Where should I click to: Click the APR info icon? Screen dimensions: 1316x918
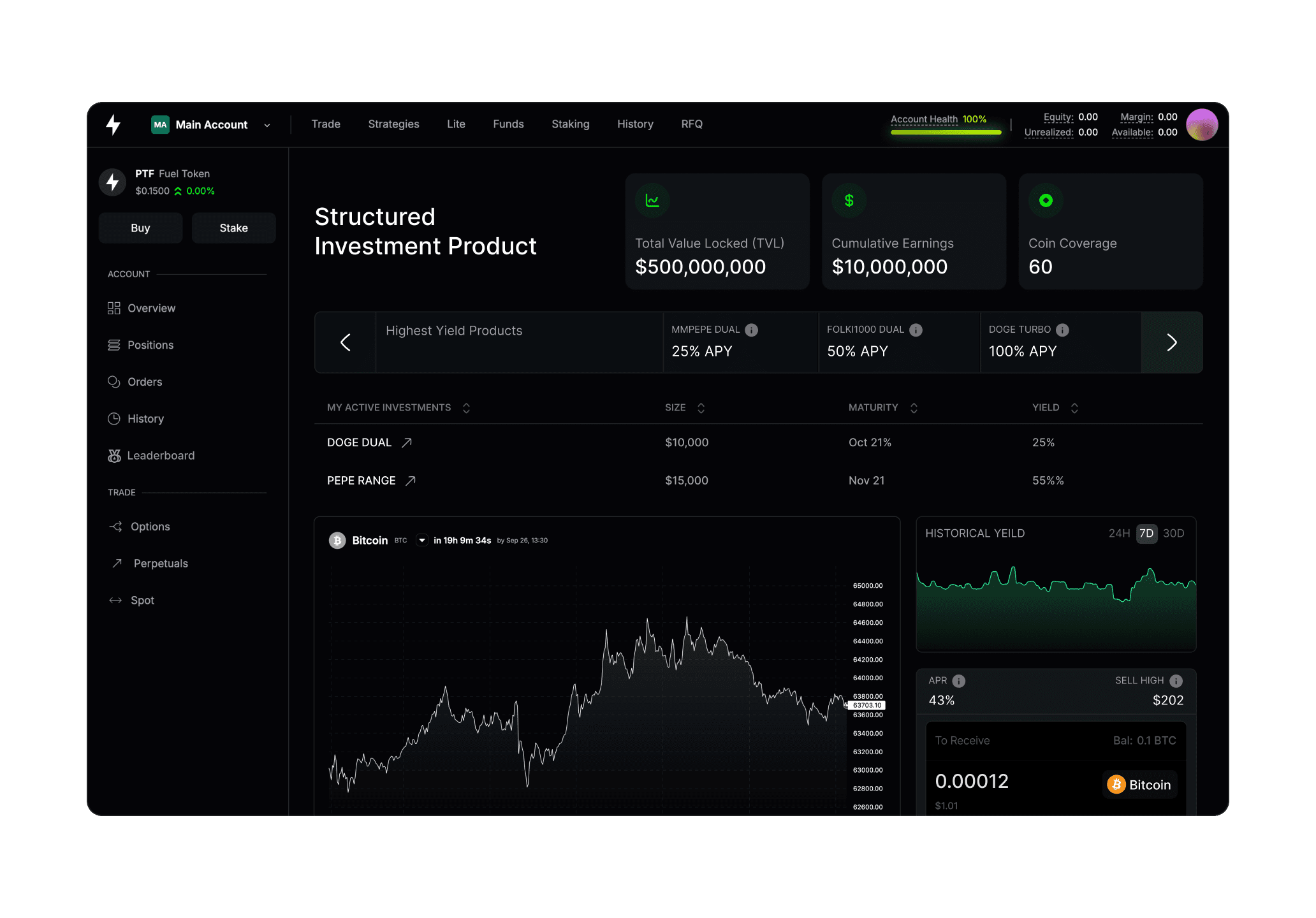(x=958, y=681)
